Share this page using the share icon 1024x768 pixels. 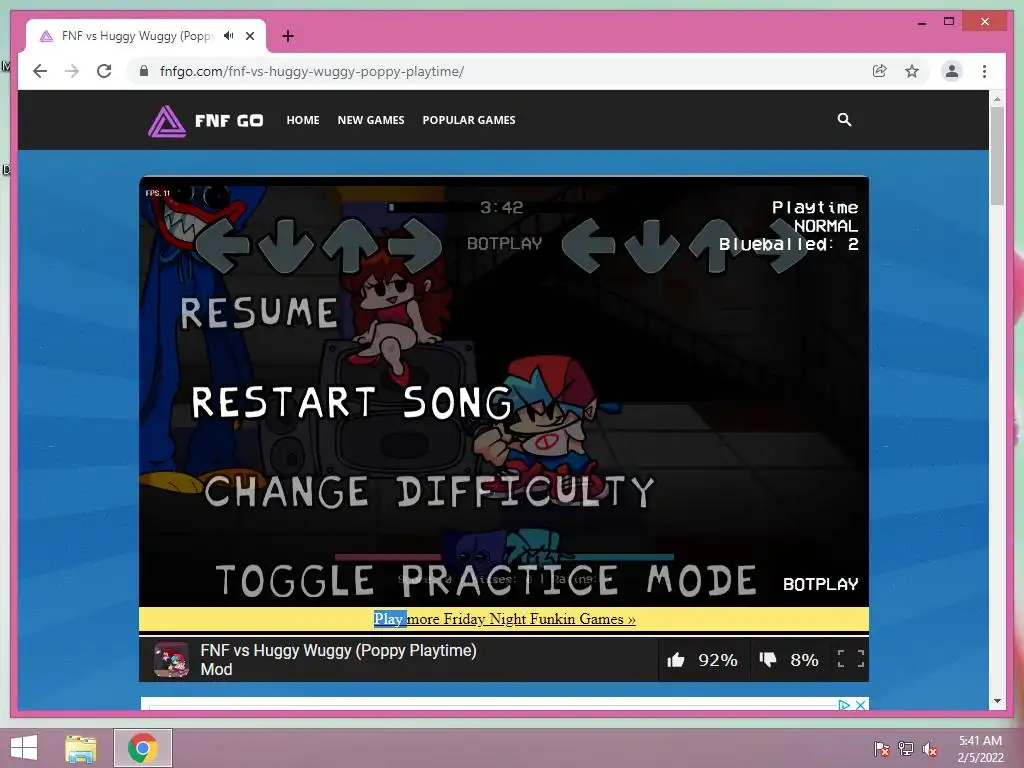point(880,71)
